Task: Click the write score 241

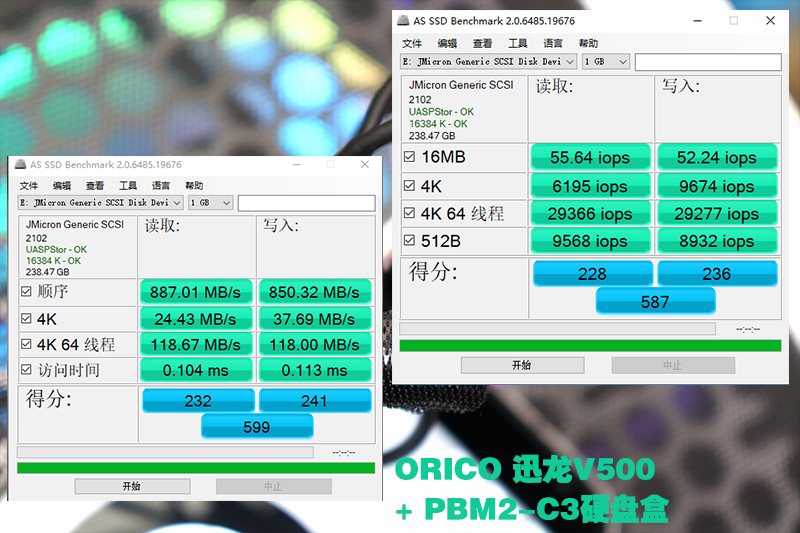Action: (315, 400)
